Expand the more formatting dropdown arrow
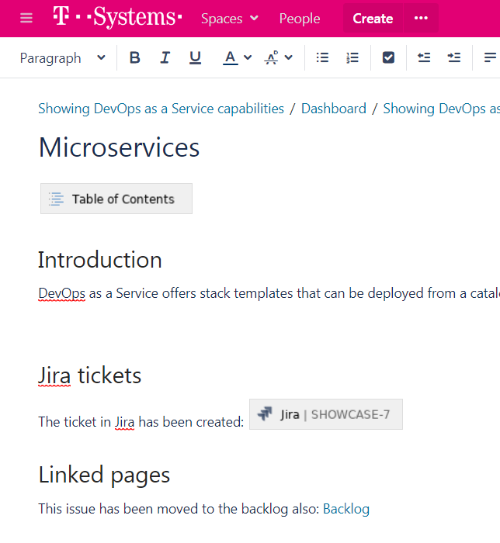 click(x=288, y=57)
